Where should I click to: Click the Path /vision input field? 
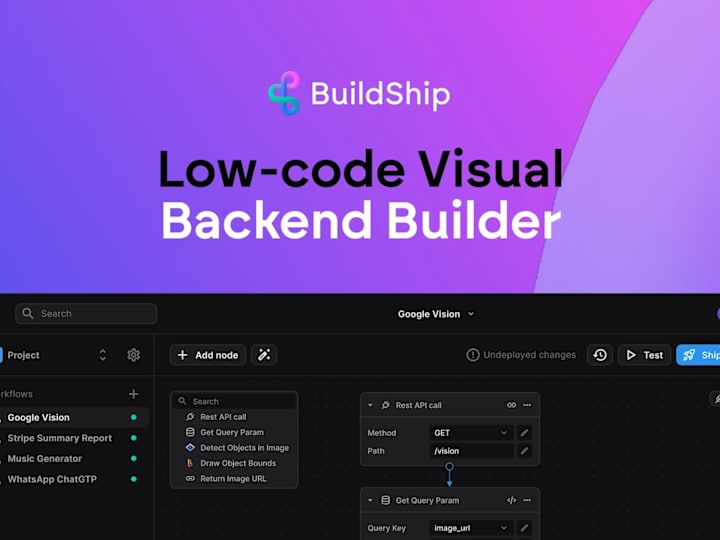(x=472, y=451)
